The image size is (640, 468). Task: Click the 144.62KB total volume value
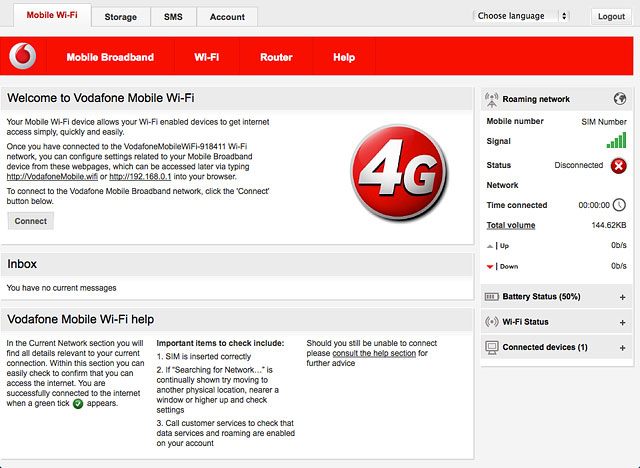click(609, 225)
